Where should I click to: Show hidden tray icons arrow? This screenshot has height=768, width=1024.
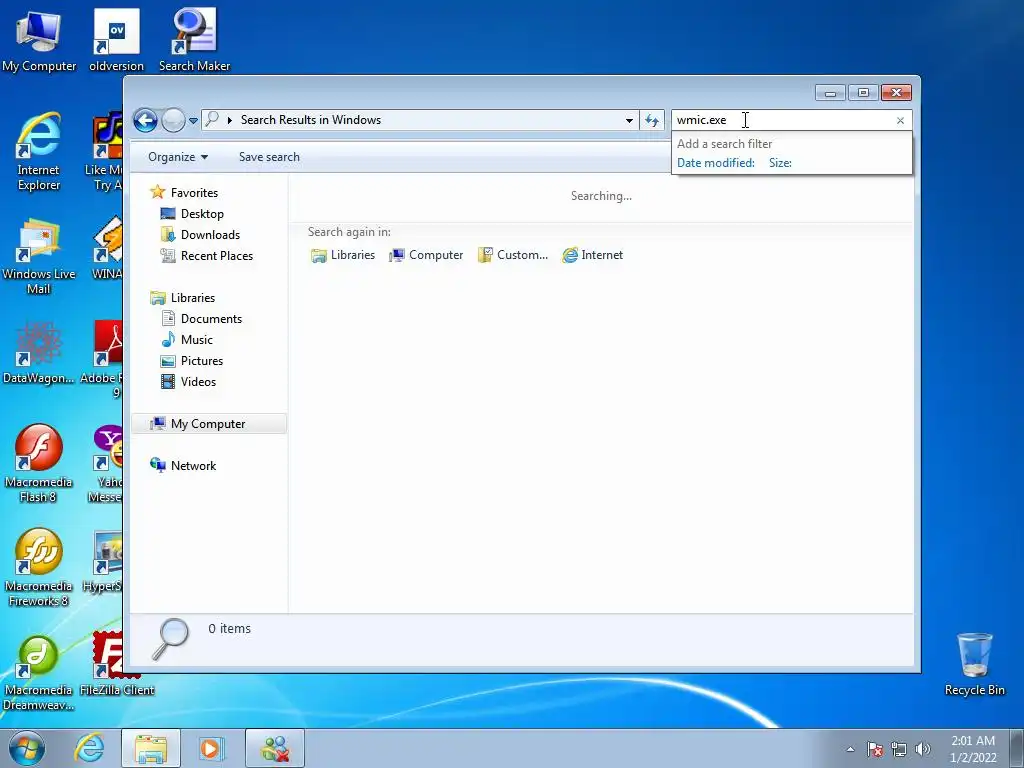tap(850, 749)
